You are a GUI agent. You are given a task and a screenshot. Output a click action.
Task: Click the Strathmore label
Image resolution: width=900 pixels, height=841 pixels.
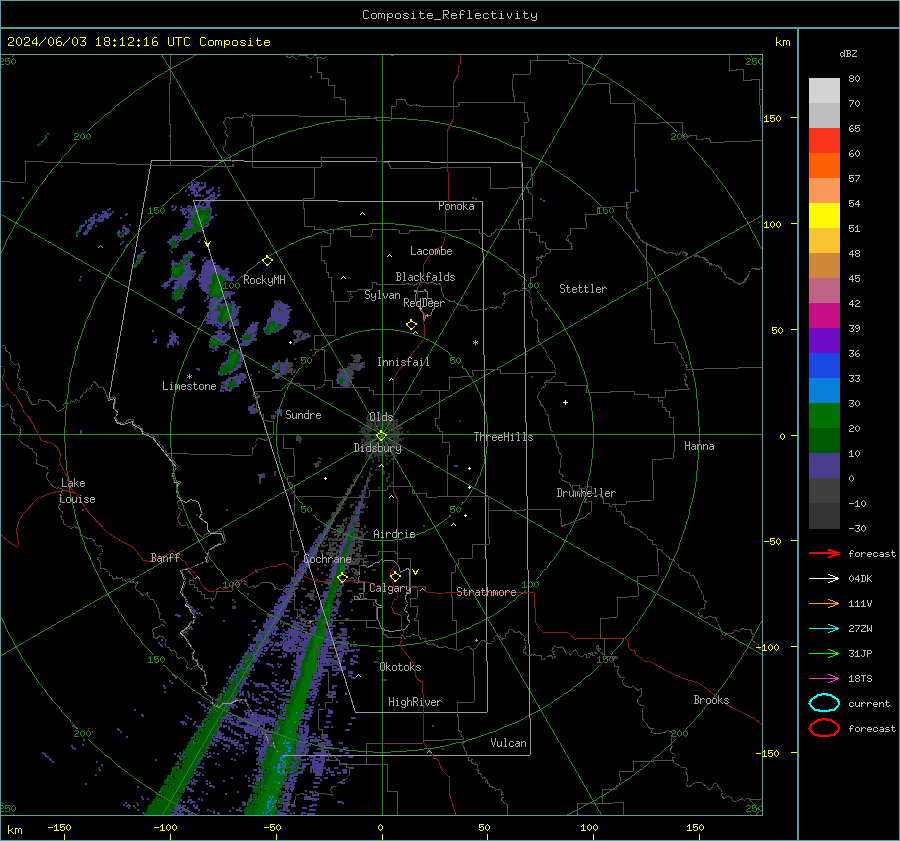[486, 592]
